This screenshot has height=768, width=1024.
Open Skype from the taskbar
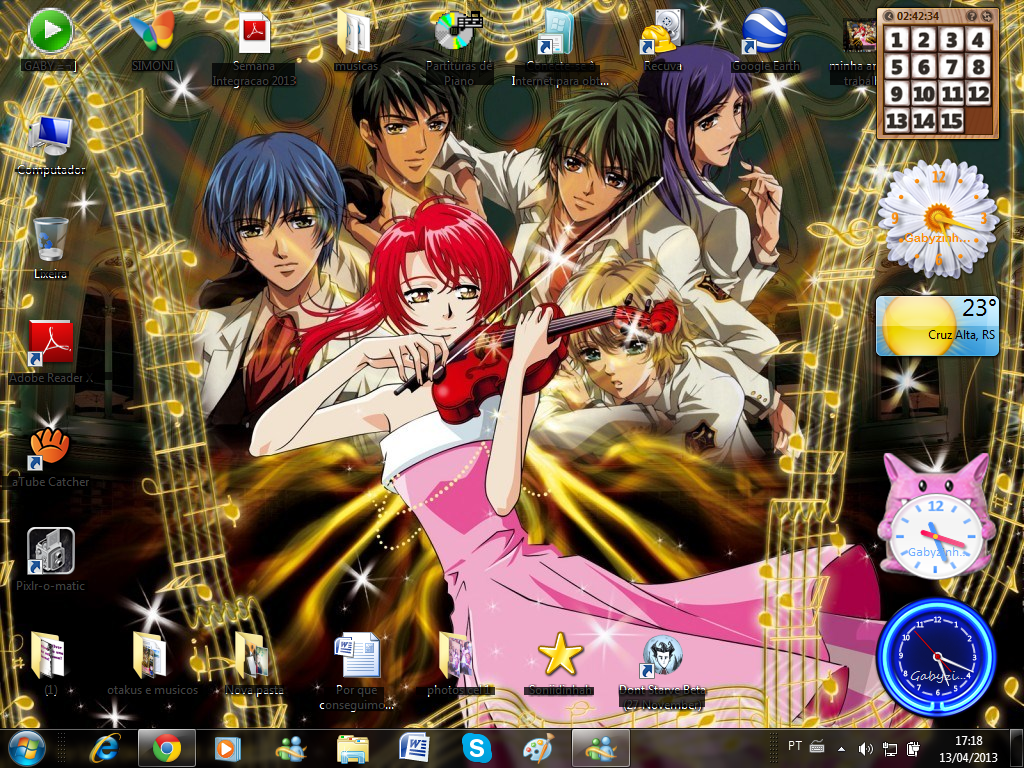coord(477,748)
